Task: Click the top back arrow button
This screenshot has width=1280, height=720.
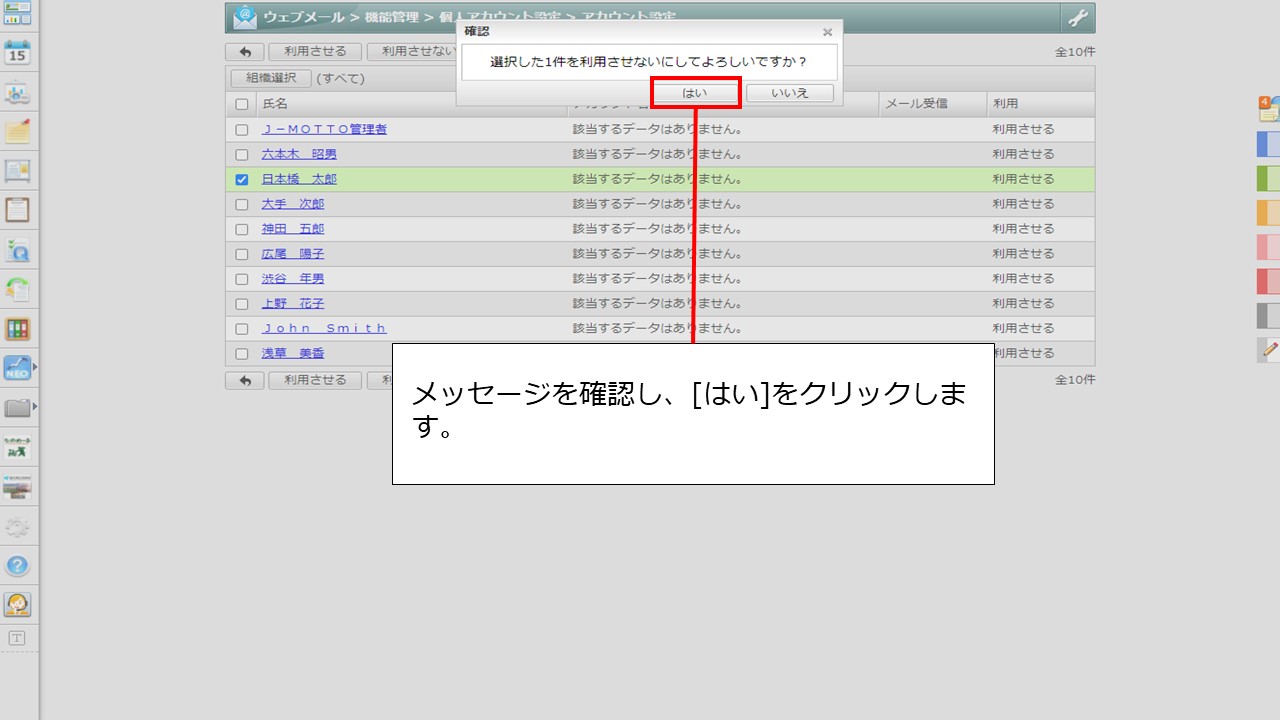Action: tap(245, 52)
